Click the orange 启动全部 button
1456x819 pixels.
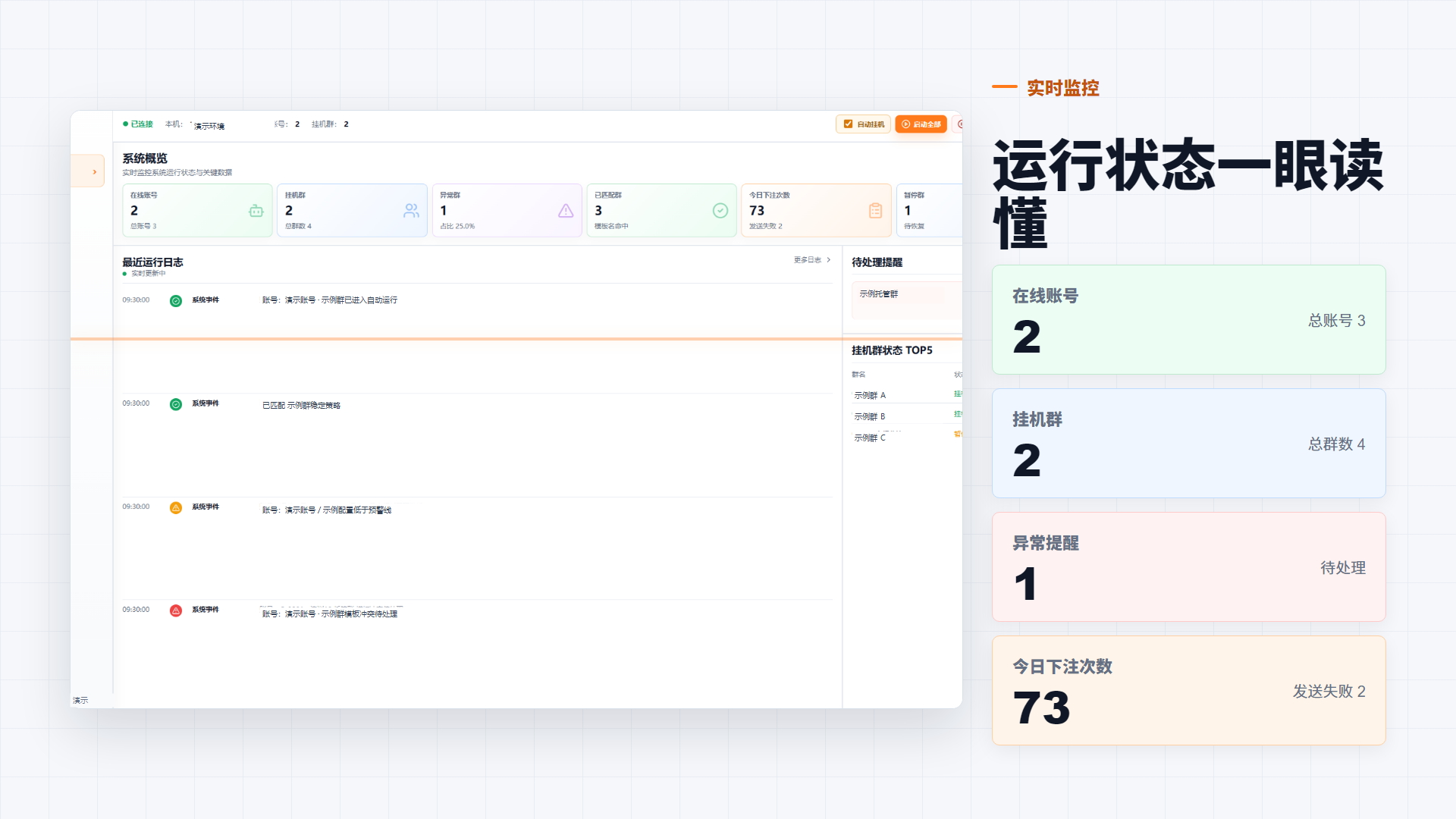click(x=921, y=124)
